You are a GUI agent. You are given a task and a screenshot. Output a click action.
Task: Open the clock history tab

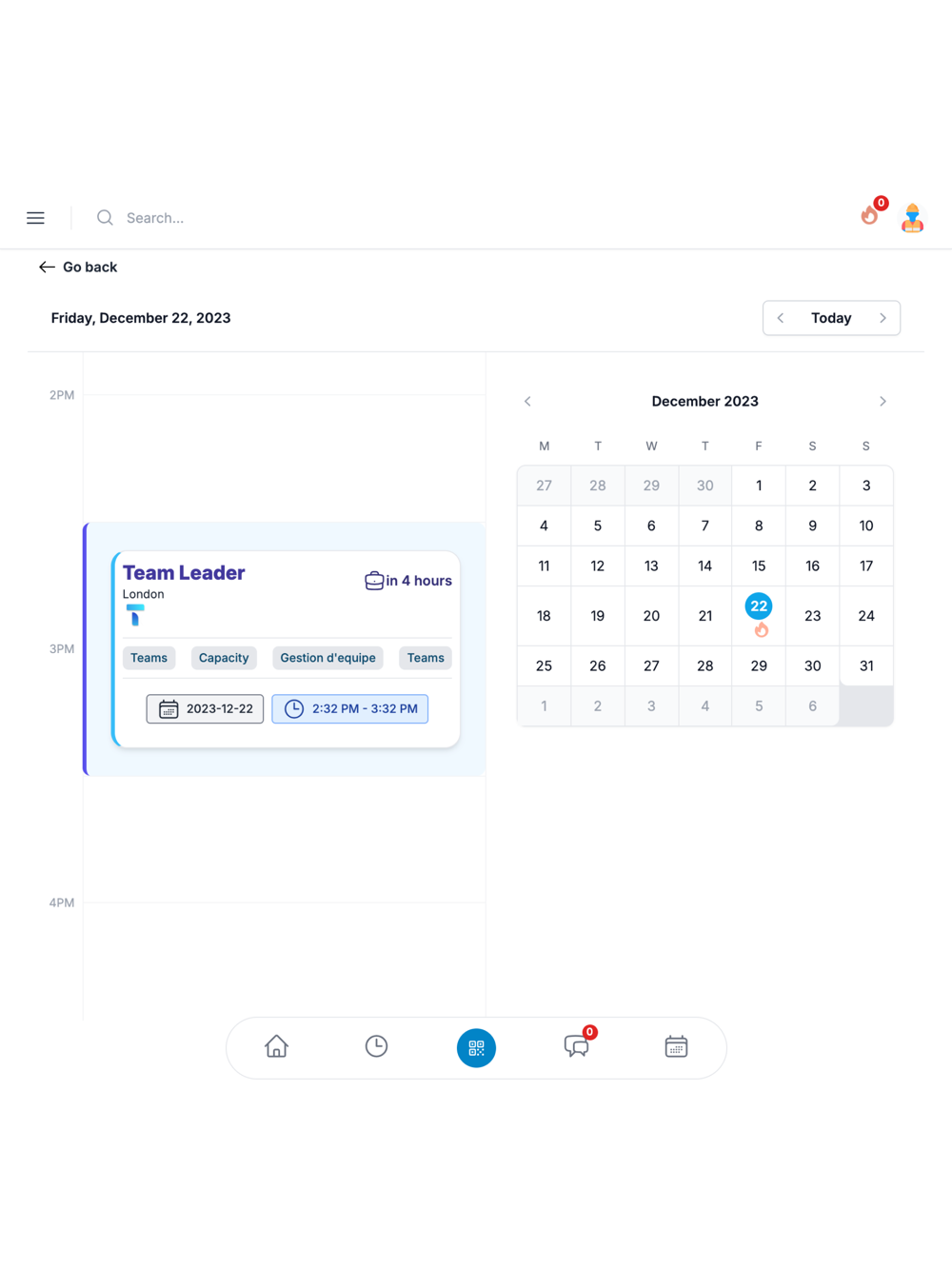click(376, 1047)
